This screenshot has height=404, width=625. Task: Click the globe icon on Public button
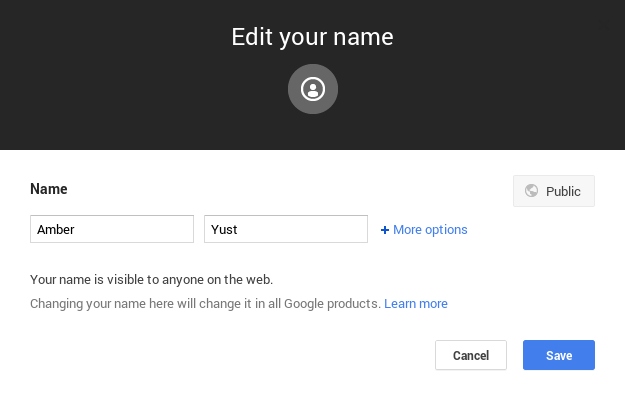(531, 191)
